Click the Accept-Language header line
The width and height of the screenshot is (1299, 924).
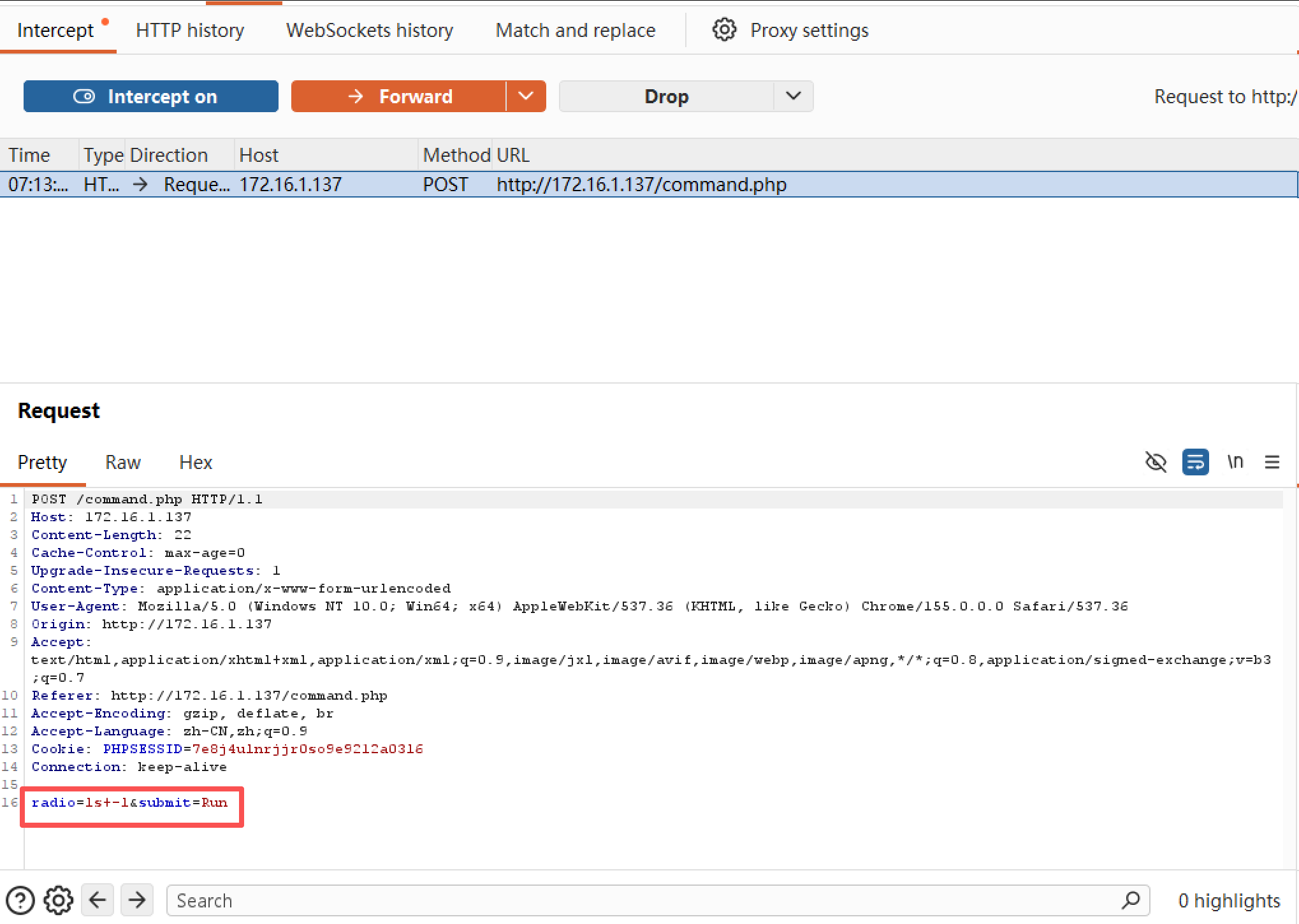(169, 731)
